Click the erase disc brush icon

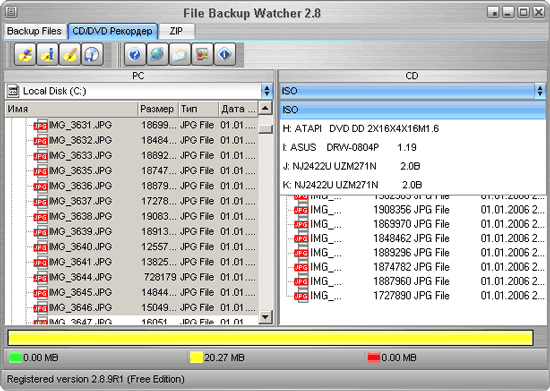click(x=70, y=54)
